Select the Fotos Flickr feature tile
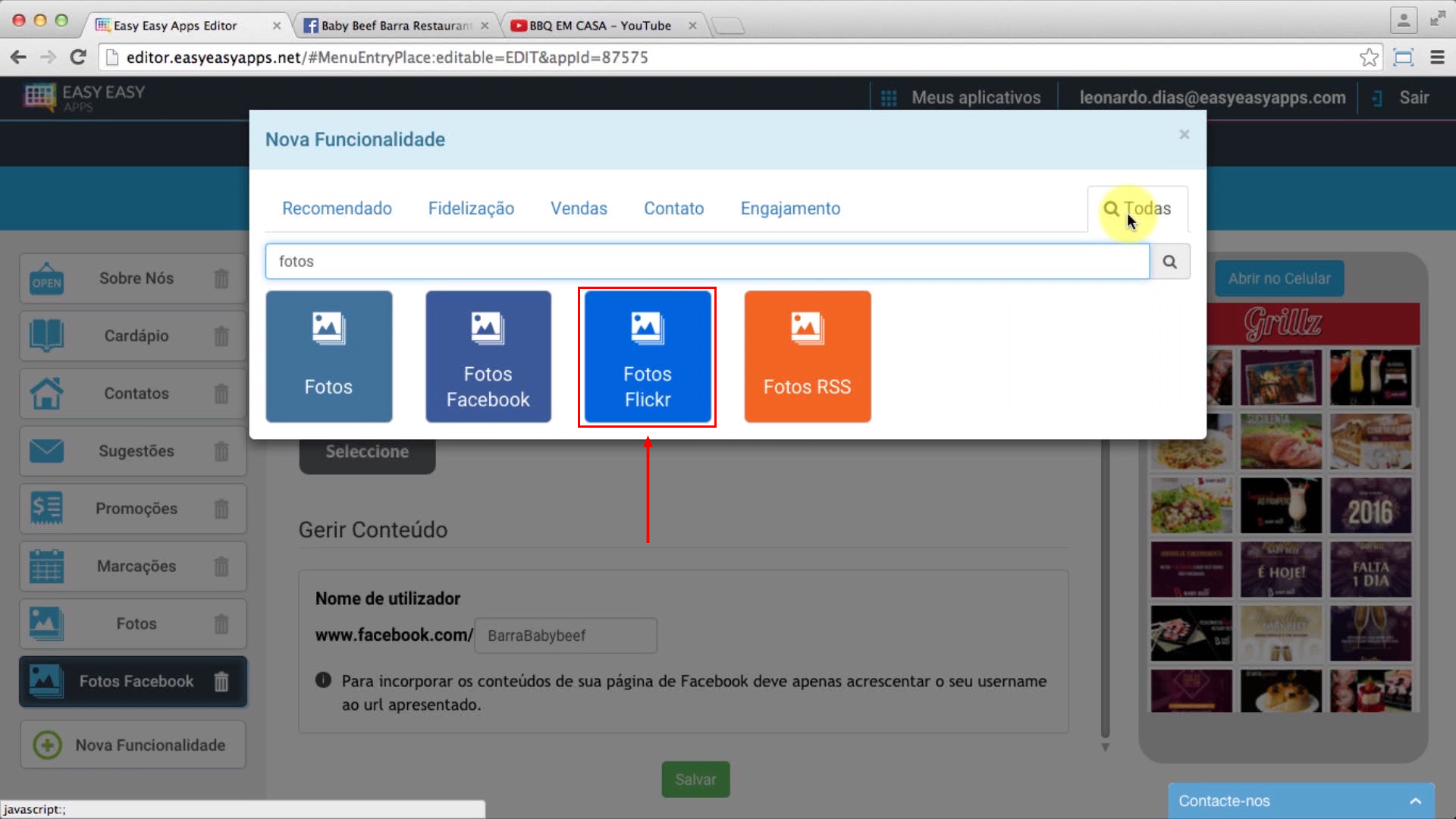The height and width of the screenshot is (819, 1456). click(x=647, y=357)
